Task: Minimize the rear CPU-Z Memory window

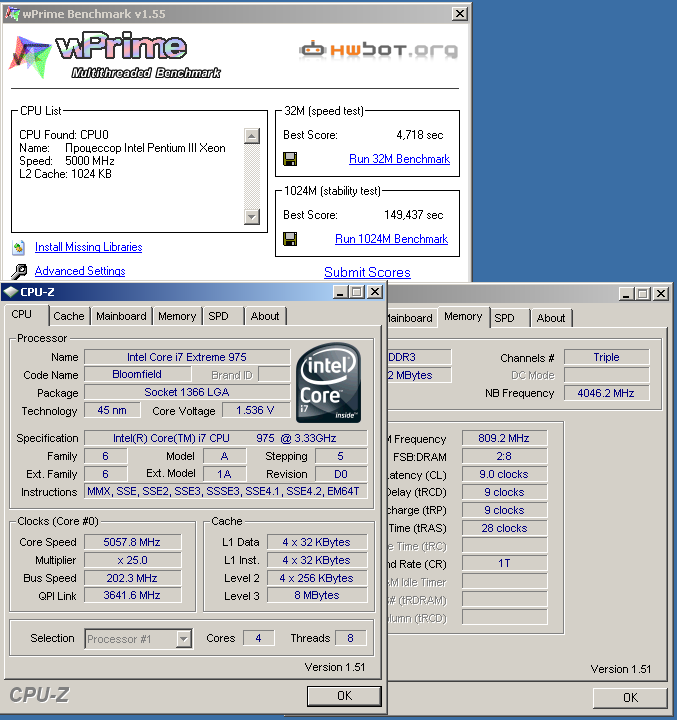Action: click(626, 294)
